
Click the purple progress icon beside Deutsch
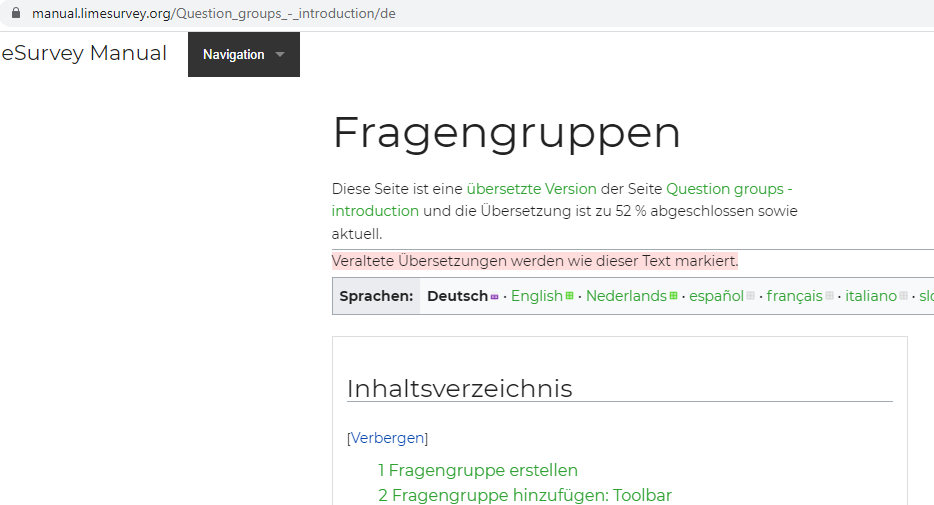pyautogui.click(x=494, y=297)
